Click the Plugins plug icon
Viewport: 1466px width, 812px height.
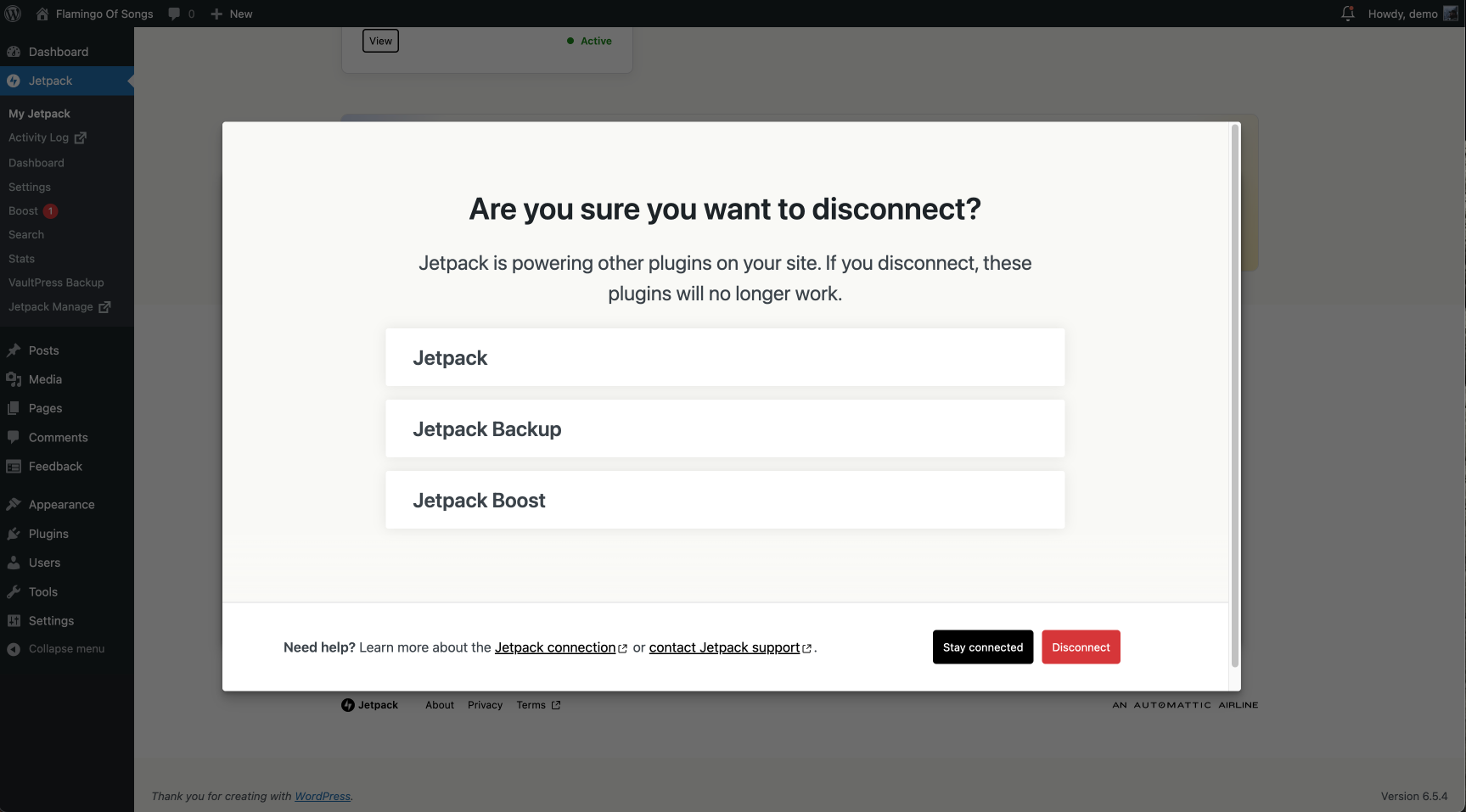14,534
